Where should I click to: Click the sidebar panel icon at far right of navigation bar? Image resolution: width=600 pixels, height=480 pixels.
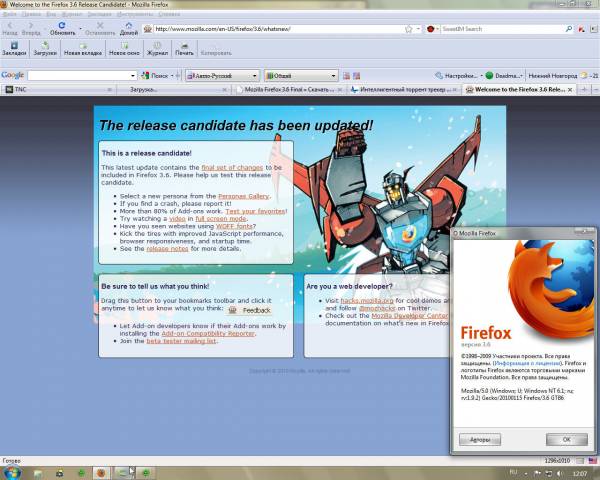tap(593, 29)
